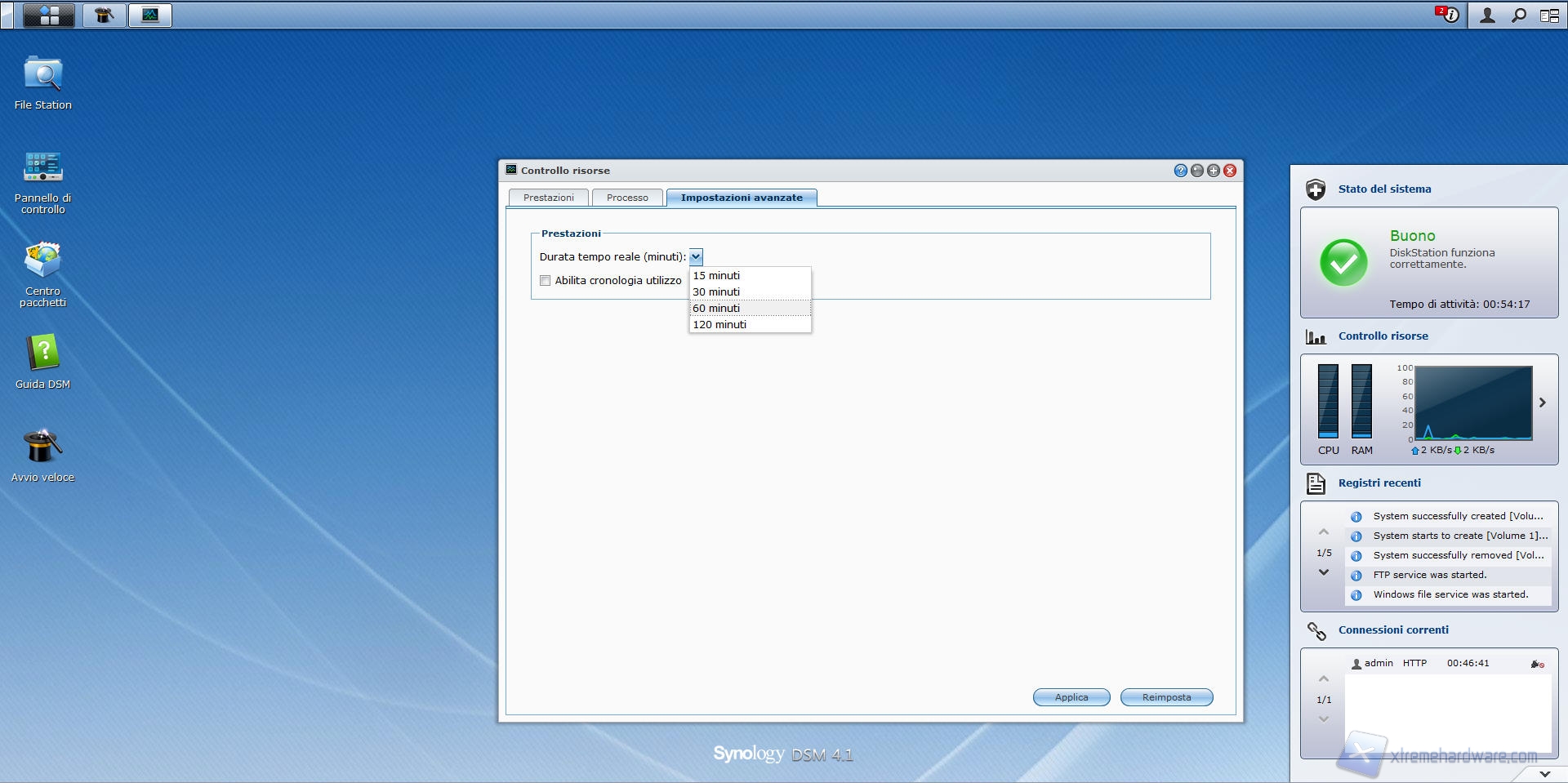Select 15 minuti from the list

716,276
